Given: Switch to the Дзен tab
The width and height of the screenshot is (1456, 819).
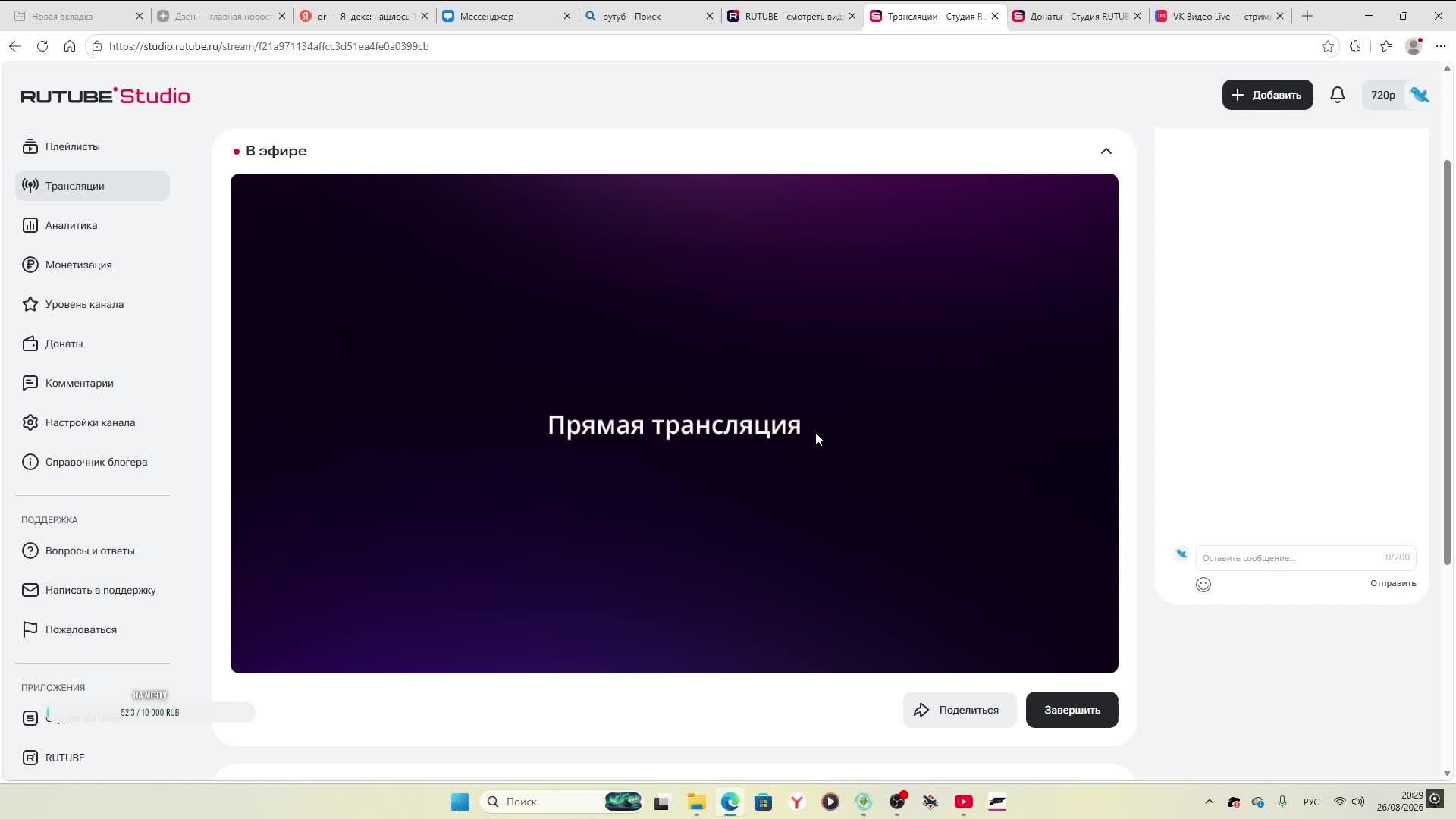Looking at the screenshot, I should [221, 16].
